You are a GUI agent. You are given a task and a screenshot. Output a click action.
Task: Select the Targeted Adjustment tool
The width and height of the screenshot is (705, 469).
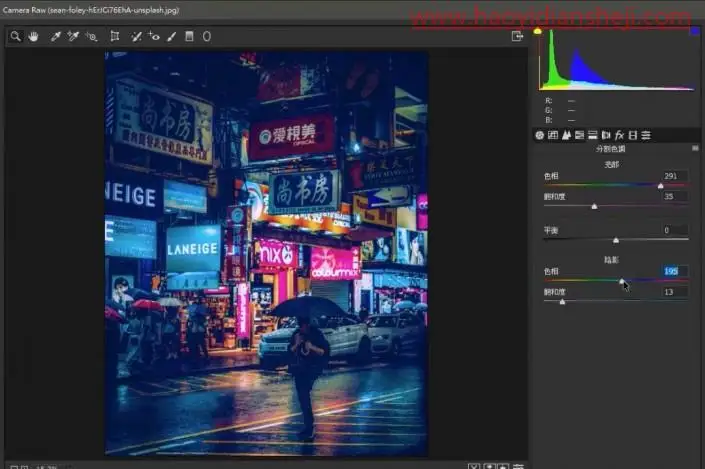91,36
